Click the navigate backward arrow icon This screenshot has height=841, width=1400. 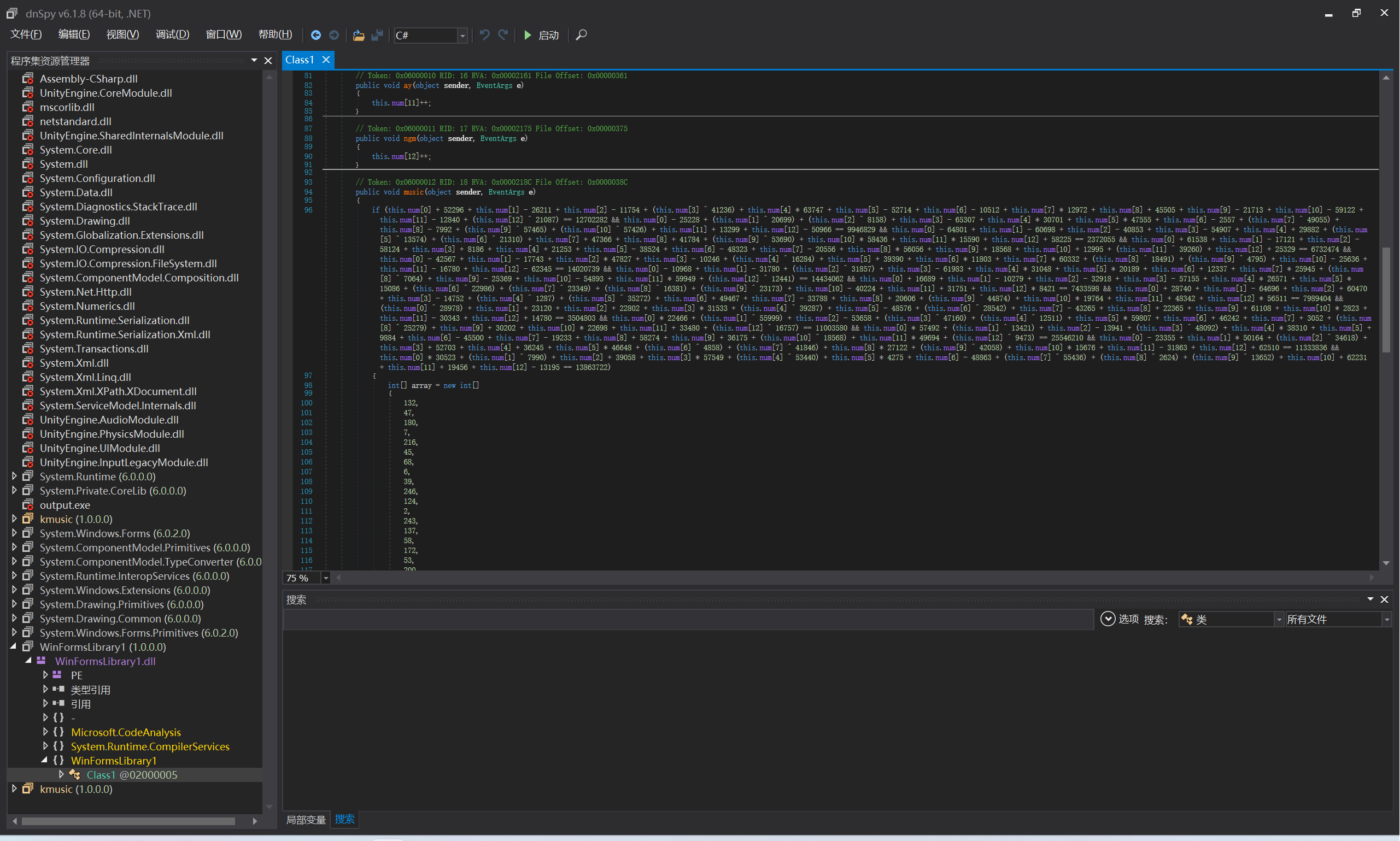(x=316, y=35)
